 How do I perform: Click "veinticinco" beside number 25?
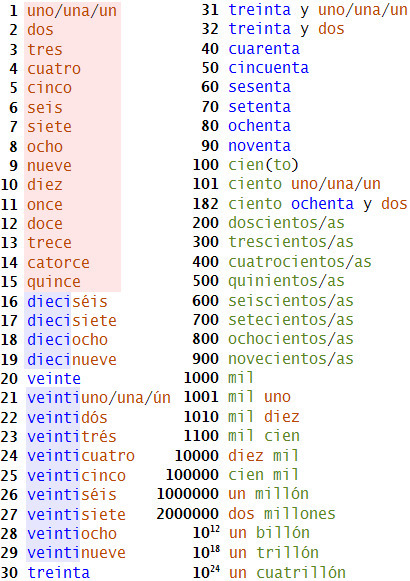tap(77, 475)
